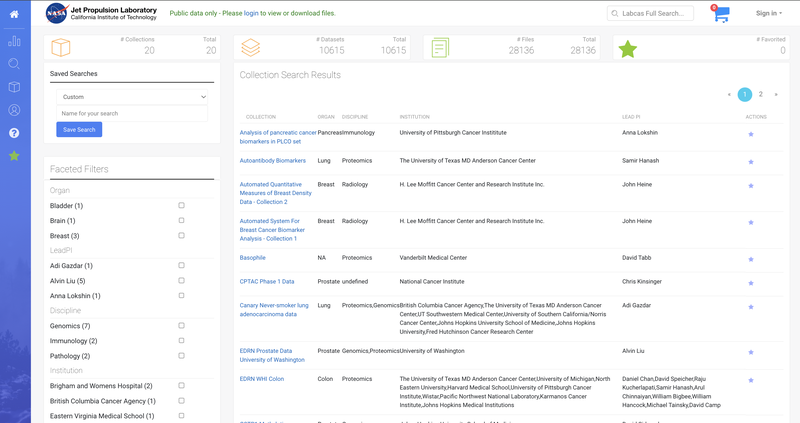This screenshot has width=800, height=423.
Task: Select page 1 in the pagination
Action: (x=744, y=94)
